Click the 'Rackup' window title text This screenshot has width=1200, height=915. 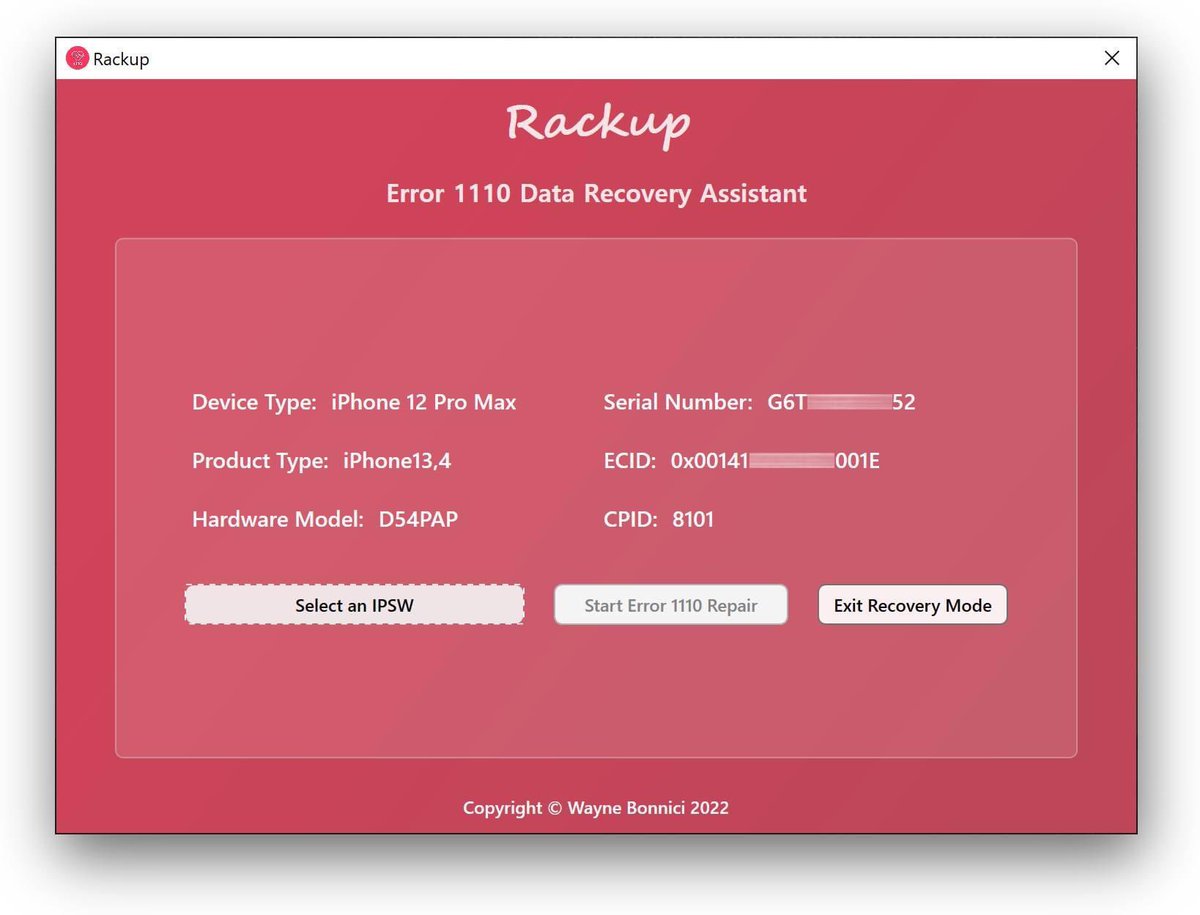tap(121, 59)
